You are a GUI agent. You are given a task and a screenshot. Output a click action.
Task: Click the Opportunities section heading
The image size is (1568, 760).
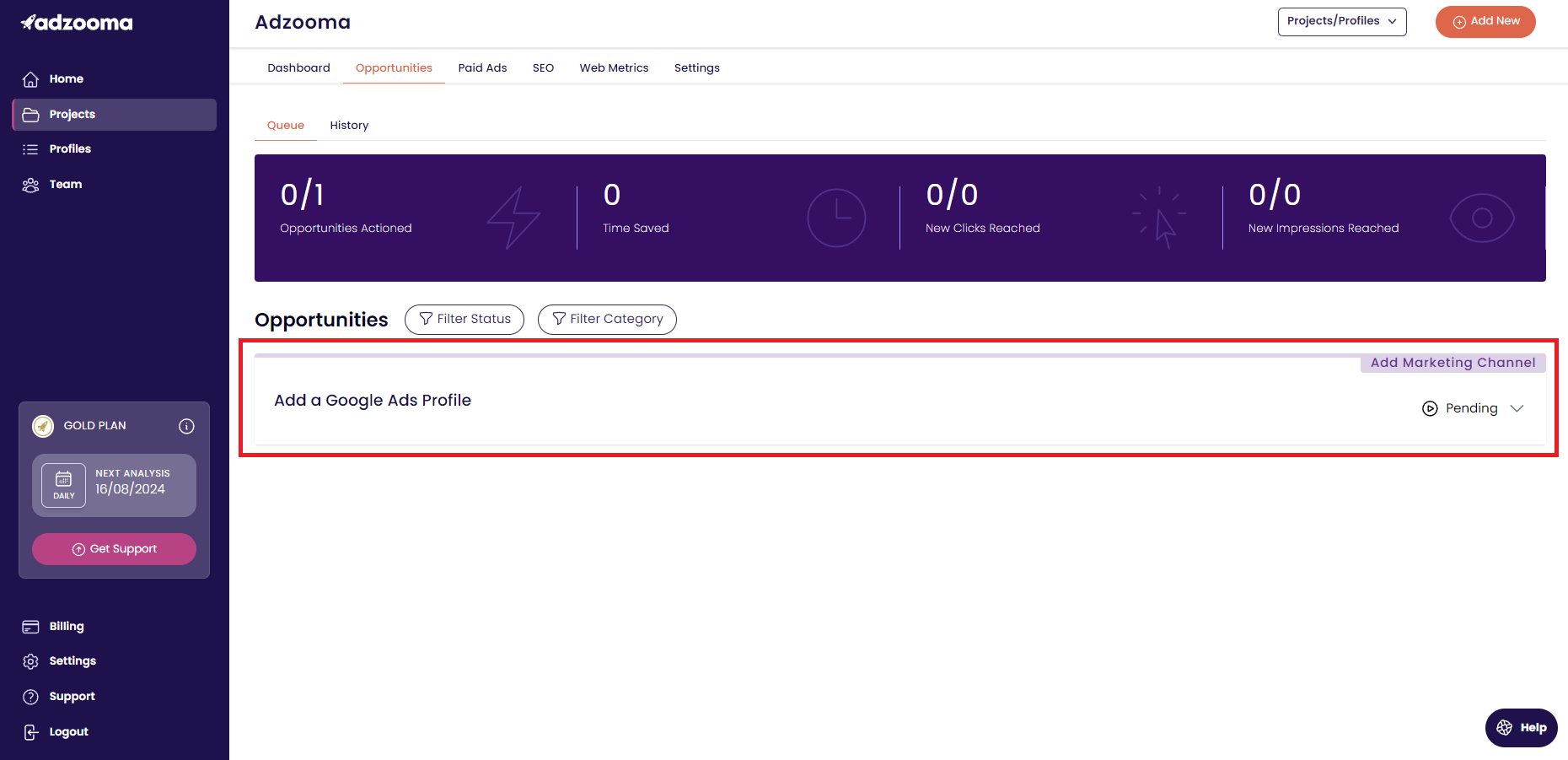click(x=321, y=320)
